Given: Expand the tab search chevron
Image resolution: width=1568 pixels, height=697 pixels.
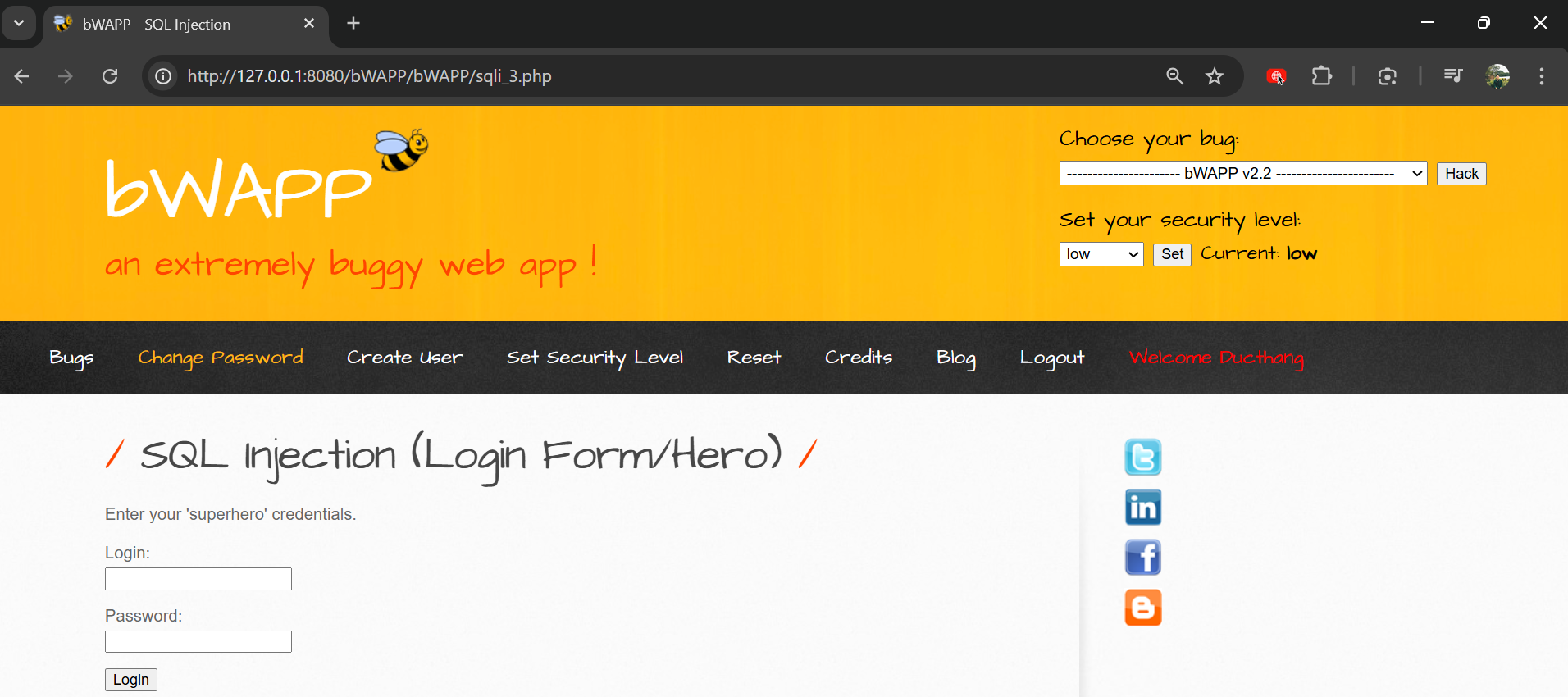Looking at the screenshot, I should (19, 23).
